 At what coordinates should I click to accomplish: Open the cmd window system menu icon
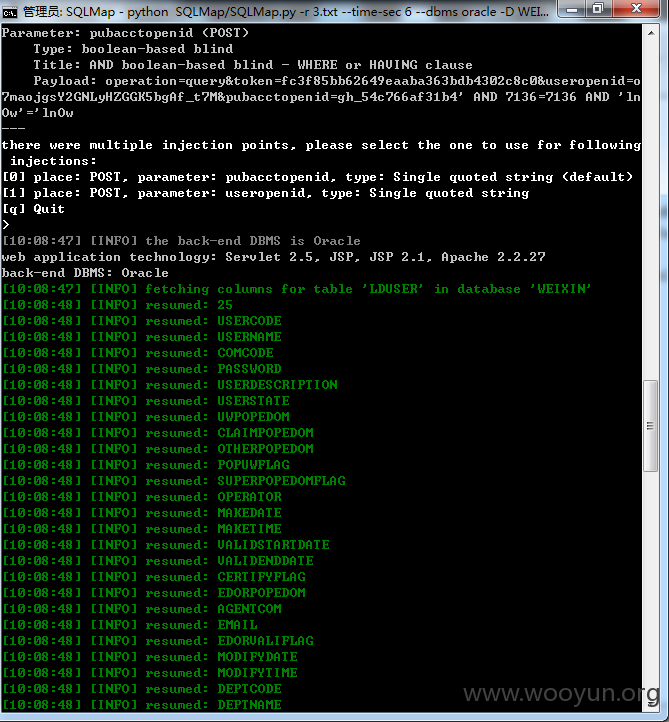pos(10,12)
